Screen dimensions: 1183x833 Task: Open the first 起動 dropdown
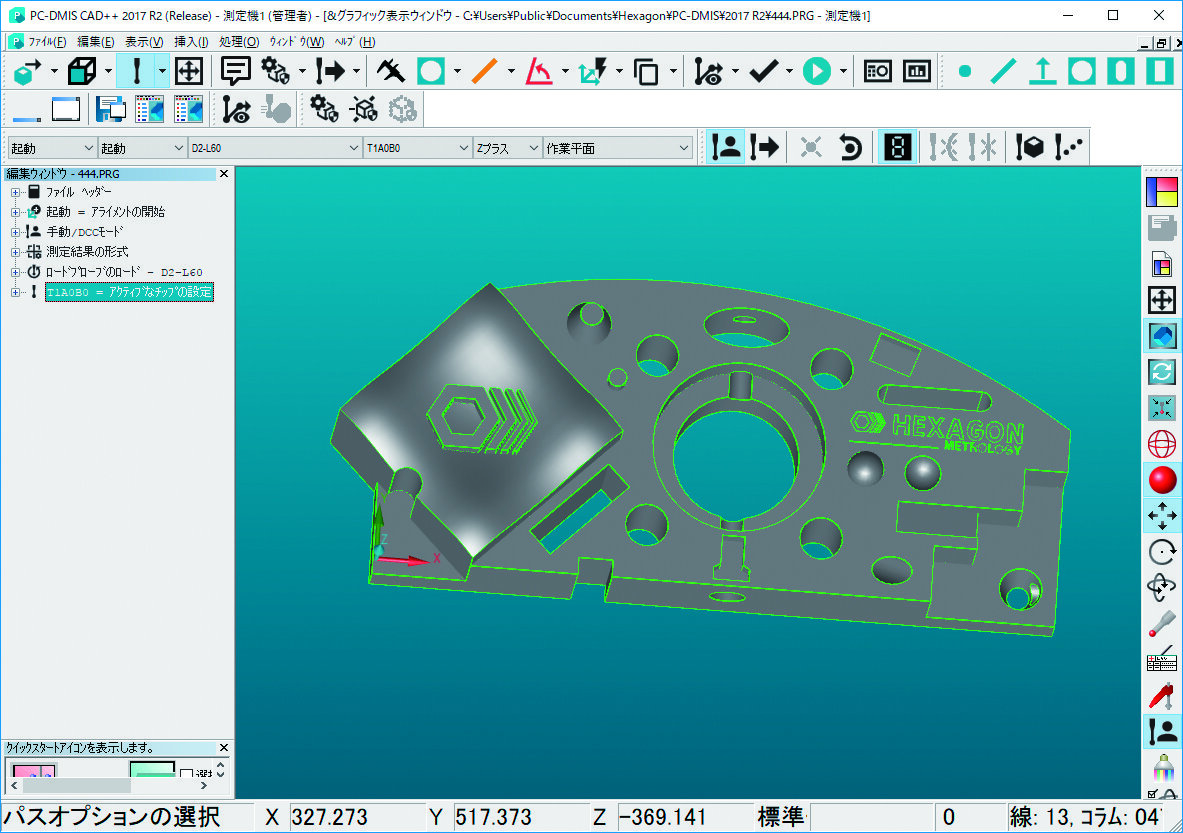coord(88,148)
